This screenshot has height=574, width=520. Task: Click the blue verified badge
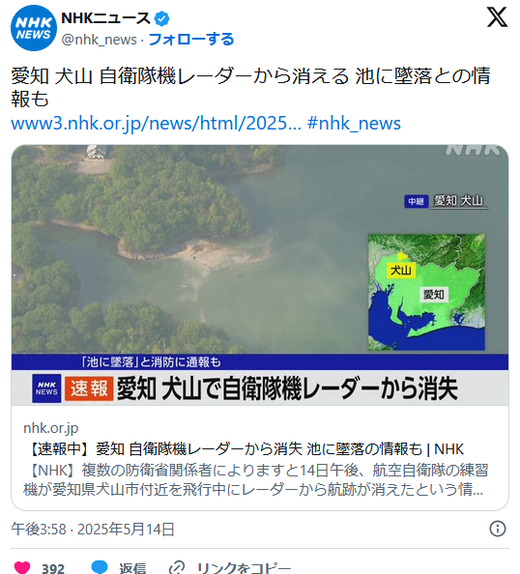tap(162, 19)
